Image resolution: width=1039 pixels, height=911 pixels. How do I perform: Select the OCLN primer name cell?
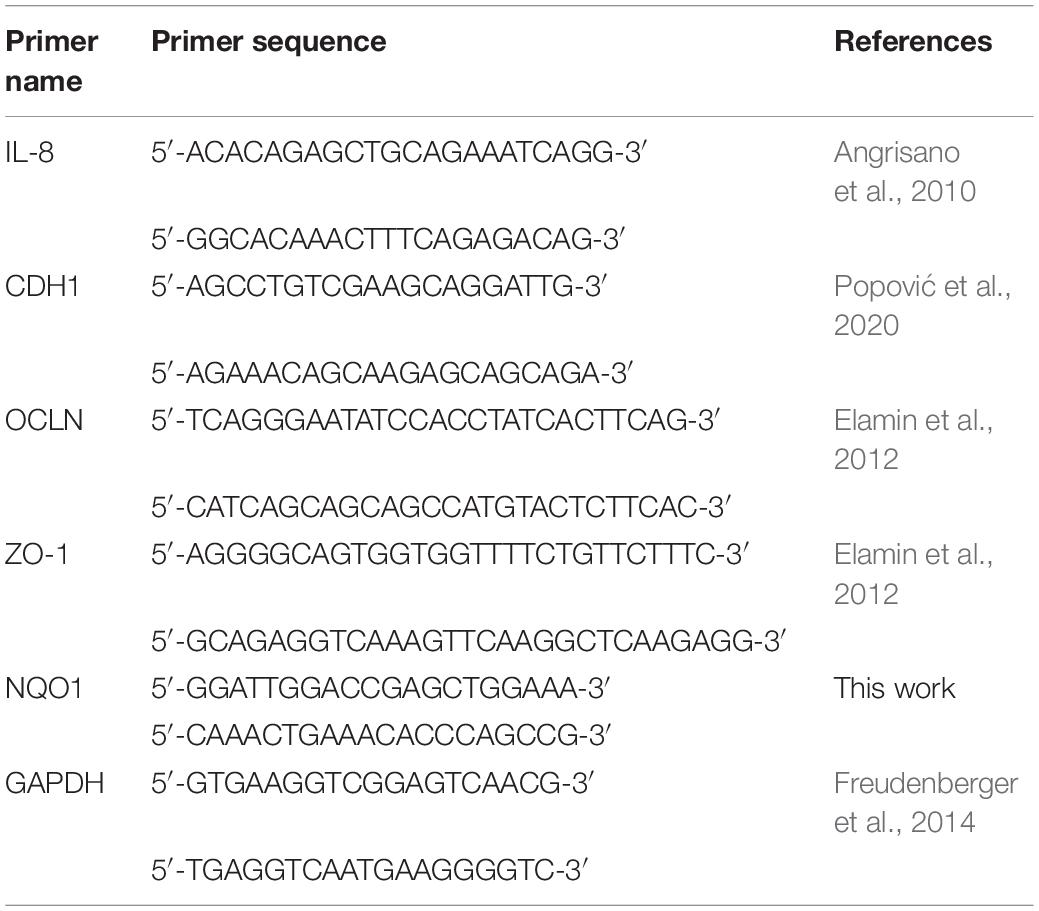point(44,420)
